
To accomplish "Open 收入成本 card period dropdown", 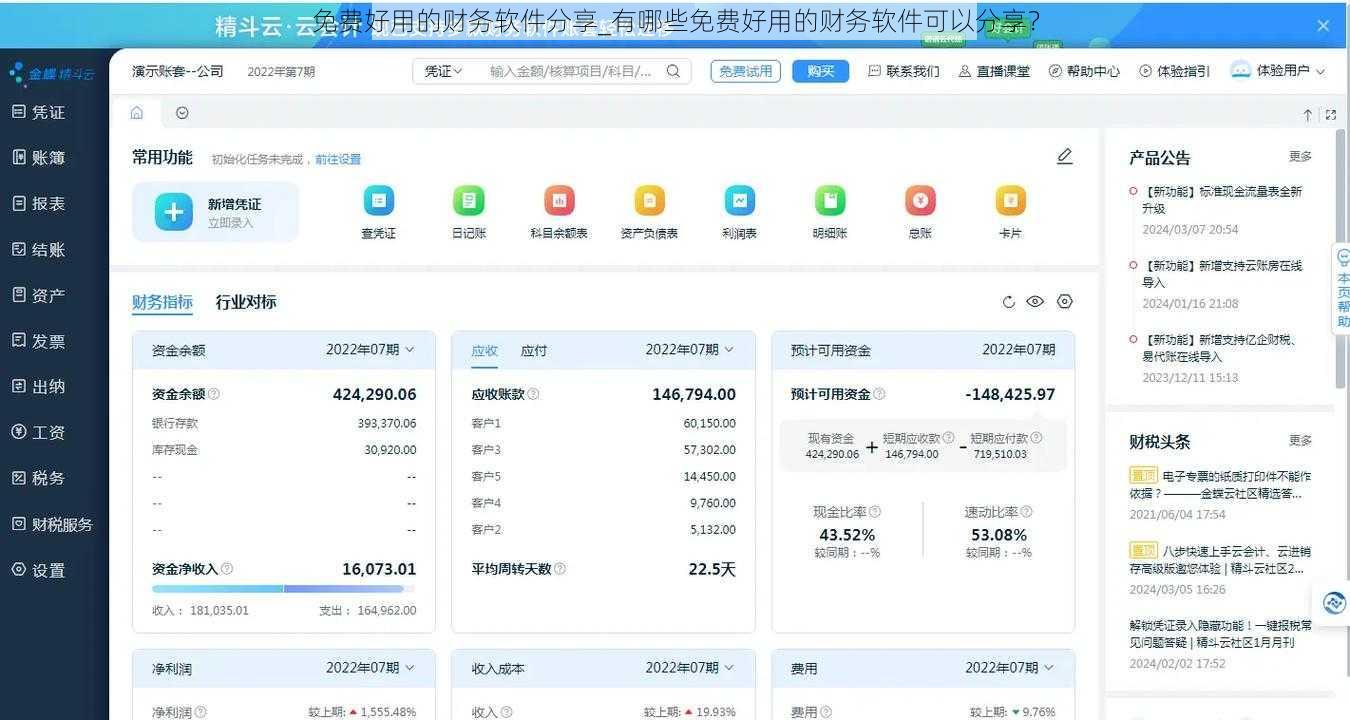I will click(690, 667).
